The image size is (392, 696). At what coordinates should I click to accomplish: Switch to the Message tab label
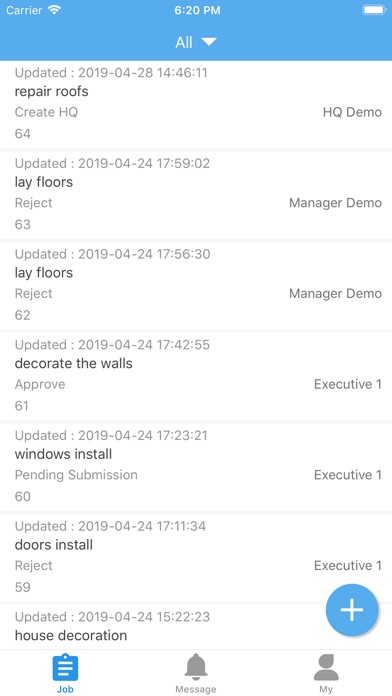click(x=196, y=689)
